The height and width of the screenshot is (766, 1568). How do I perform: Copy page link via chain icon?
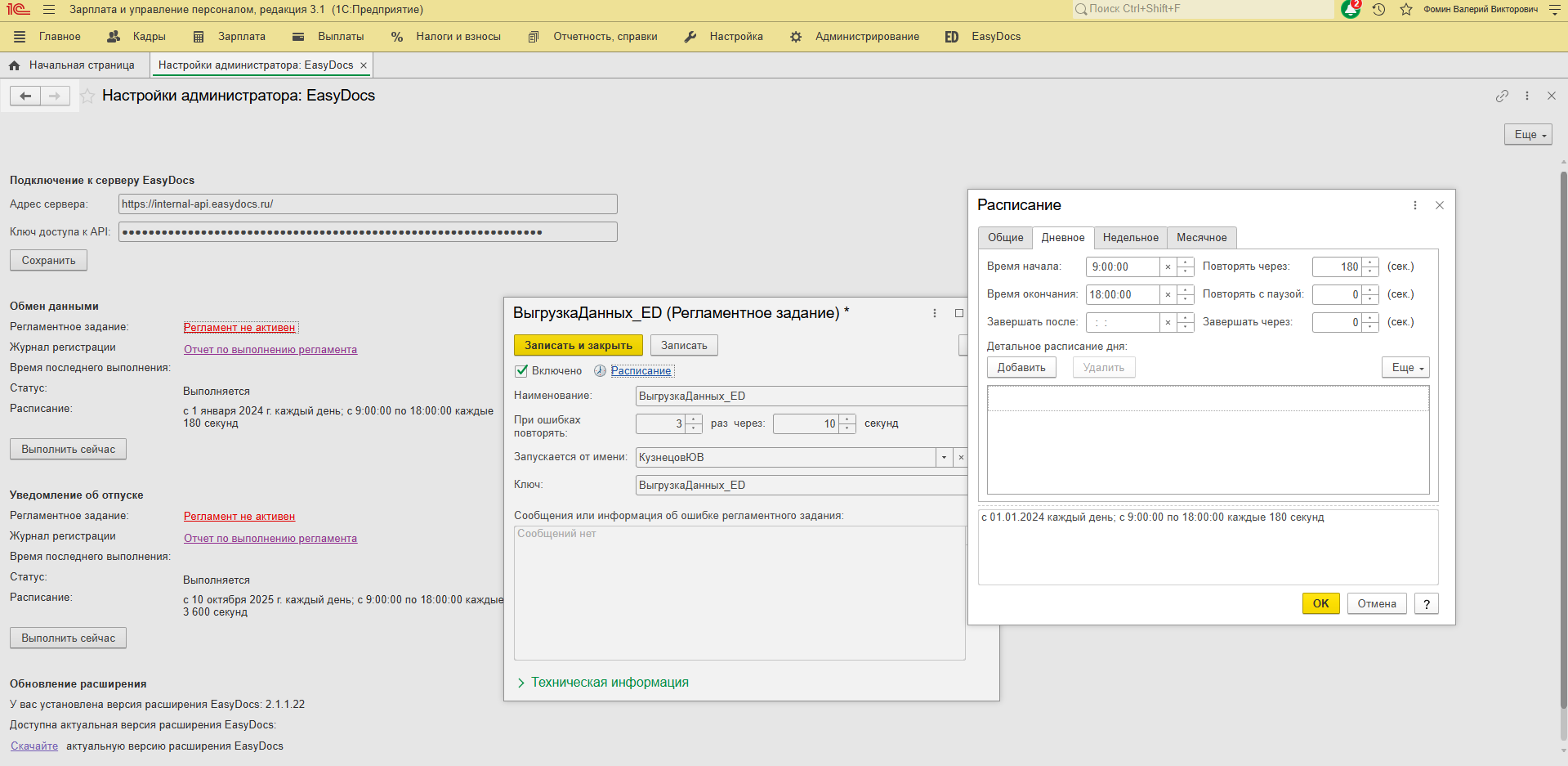click(x=1502, y=96)
